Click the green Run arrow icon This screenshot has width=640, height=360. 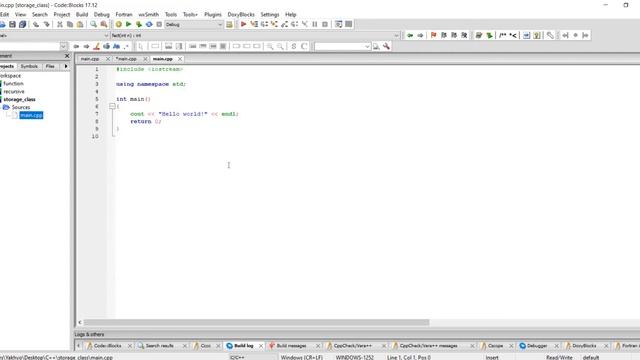pos(129,24)
